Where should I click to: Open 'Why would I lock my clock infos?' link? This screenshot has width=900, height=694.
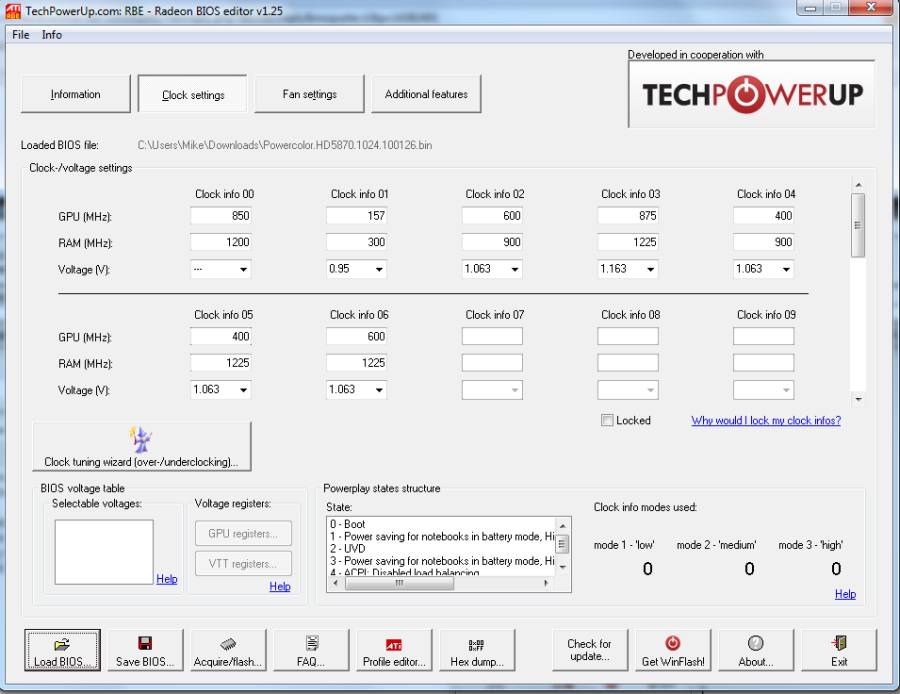[x=766, y=420]
